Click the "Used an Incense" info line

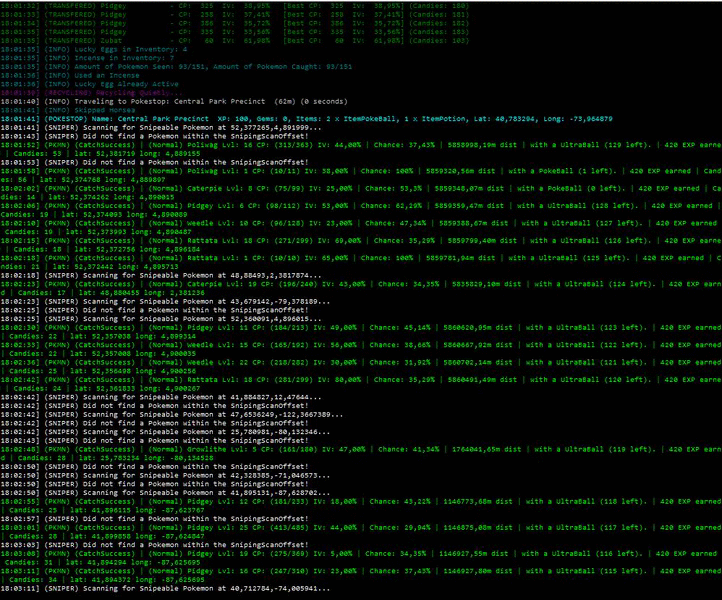pyautogui.click(x=70, y=76)
